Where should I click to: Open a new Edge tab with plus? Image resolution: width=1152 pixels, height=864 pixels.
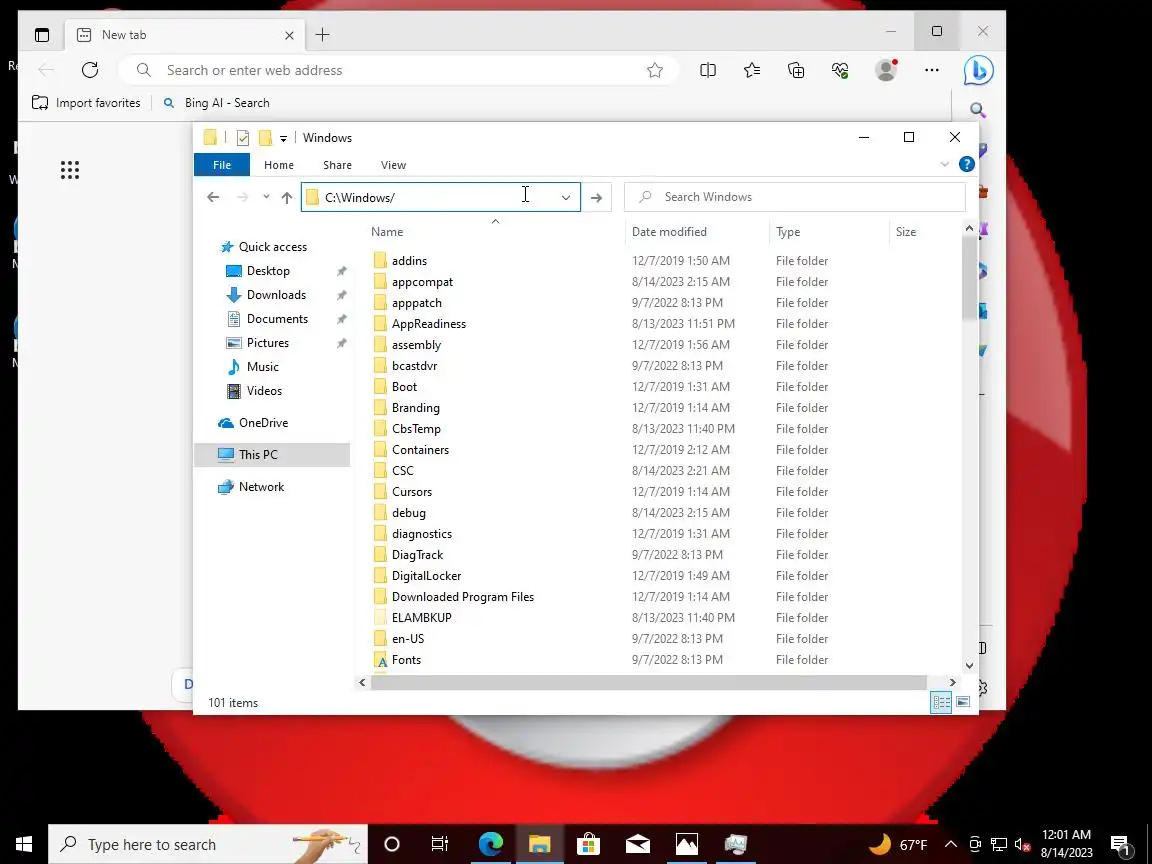323,35
